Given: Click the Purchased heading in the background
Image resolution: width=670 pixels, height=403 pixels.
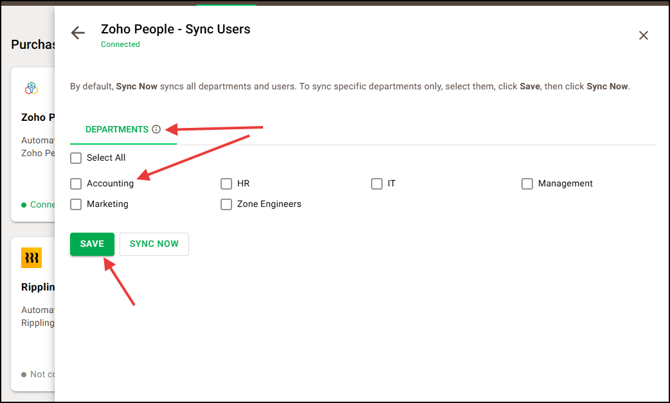Looking at the screenshot, I should coord(32,45).
